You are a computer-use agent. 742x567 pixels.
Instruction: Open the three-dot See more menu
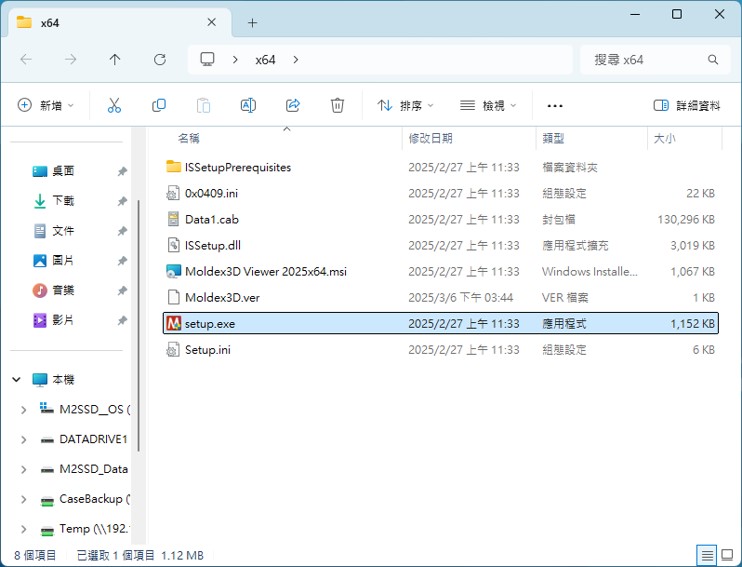point(555,106)
